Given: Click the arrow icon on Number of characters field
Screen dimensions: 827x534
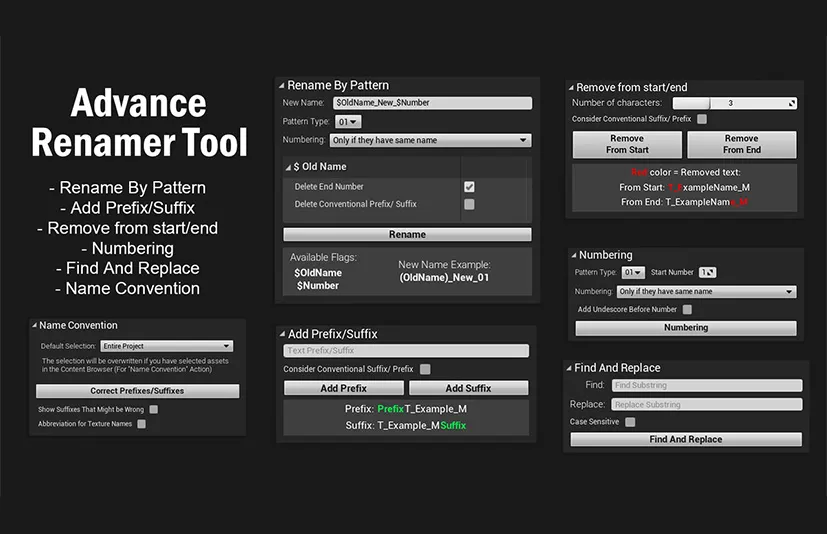Looking at the screenshot, I should 792,103.
